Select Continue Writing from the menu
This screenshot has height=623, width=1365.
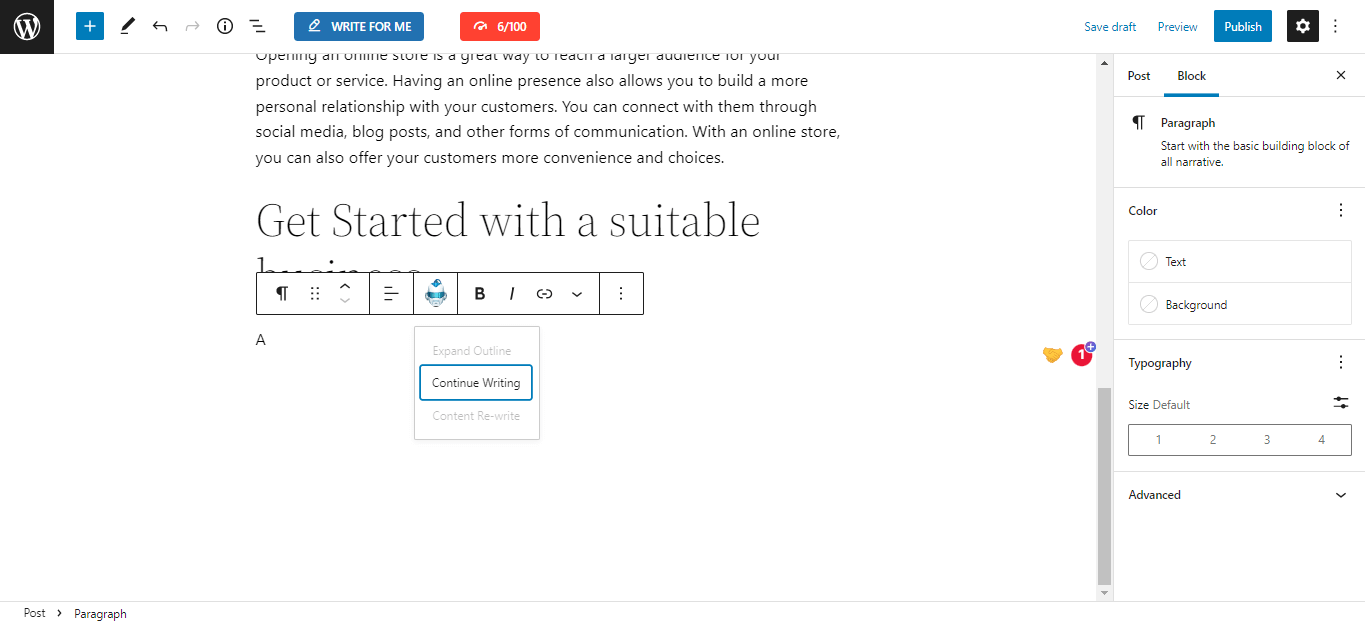[476, 383]
